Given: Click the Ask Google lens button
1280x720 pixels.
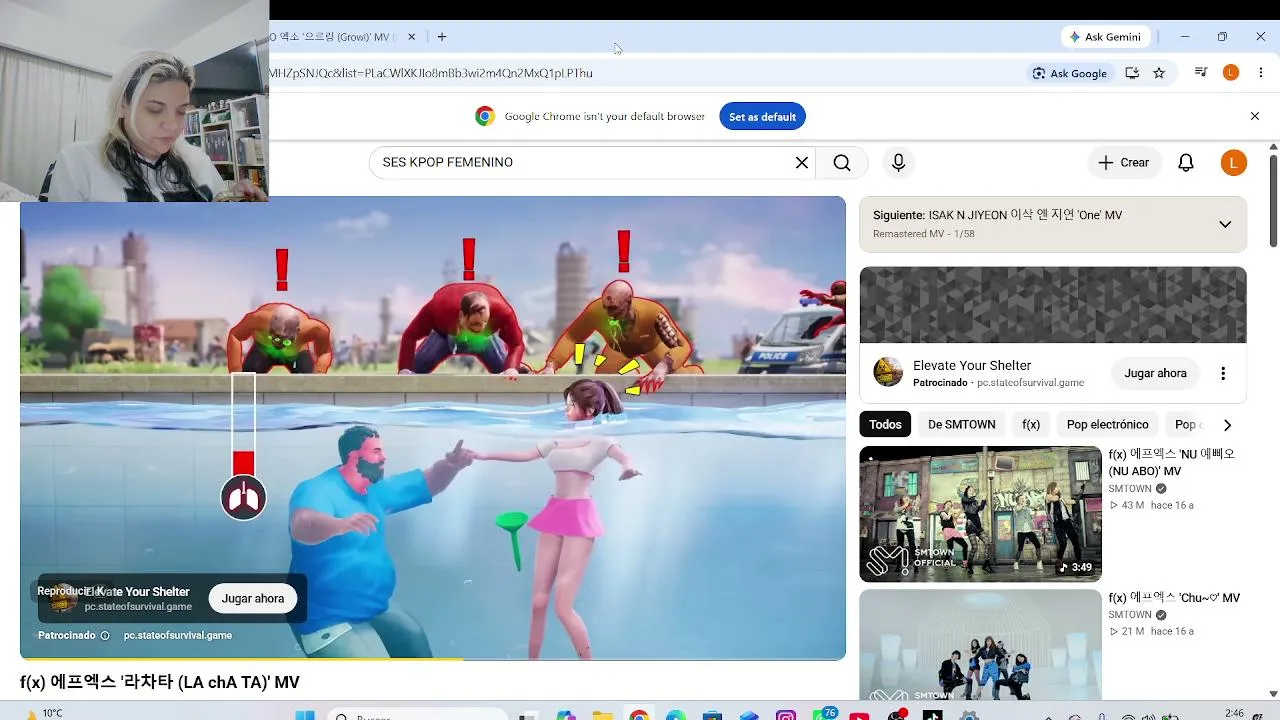Looking at the screenshot, I should click(x=1069, y=73).
